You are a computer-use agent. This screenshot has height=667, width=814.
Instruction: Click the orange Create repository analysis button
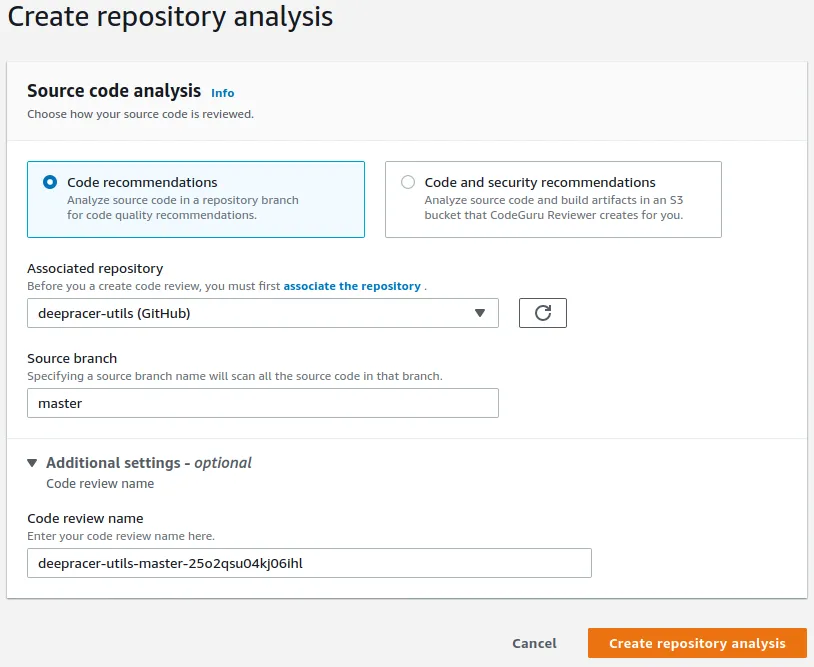coord(697,643)
